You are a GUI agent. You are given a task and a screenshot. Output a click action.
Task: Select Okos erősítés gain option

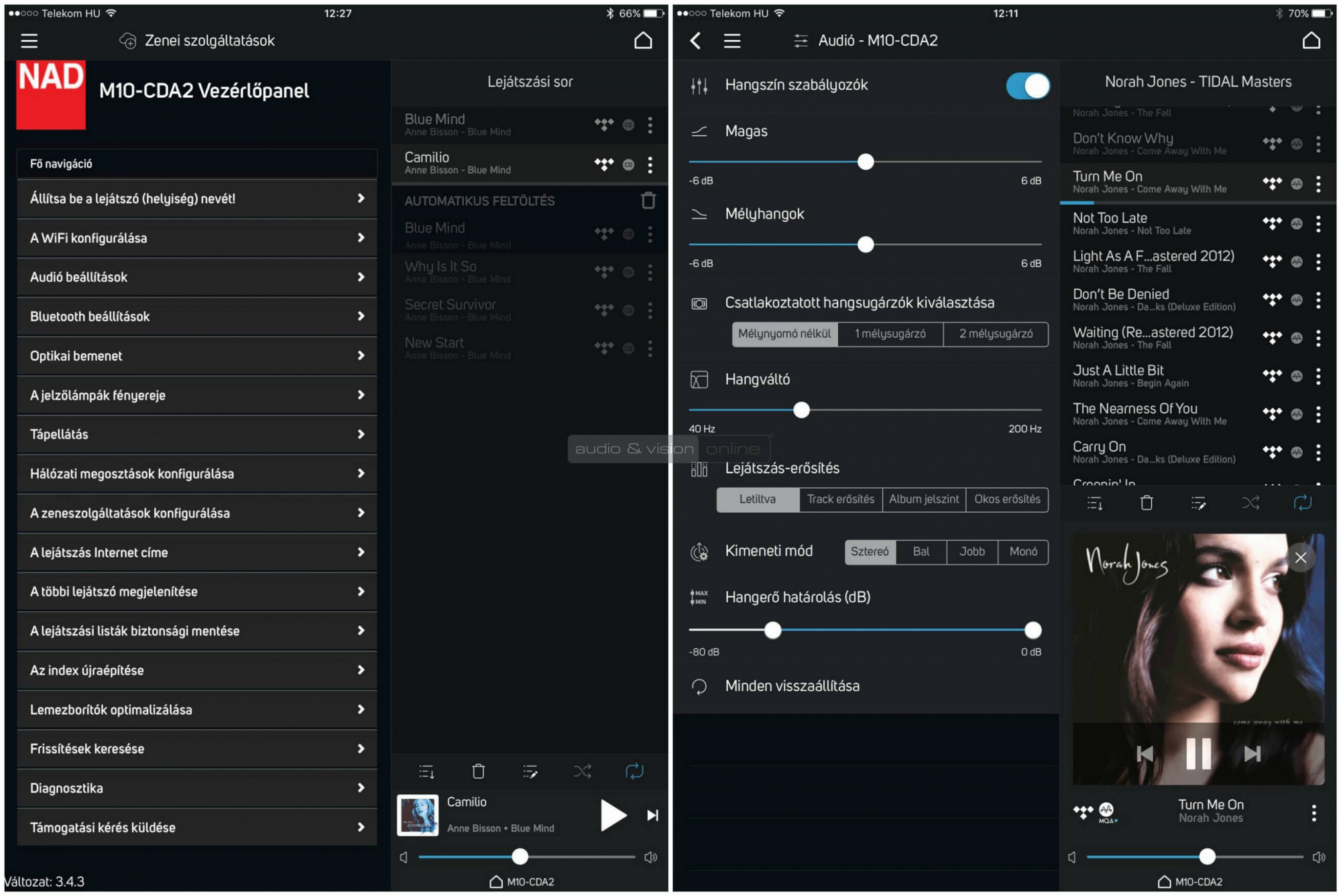1007,499
